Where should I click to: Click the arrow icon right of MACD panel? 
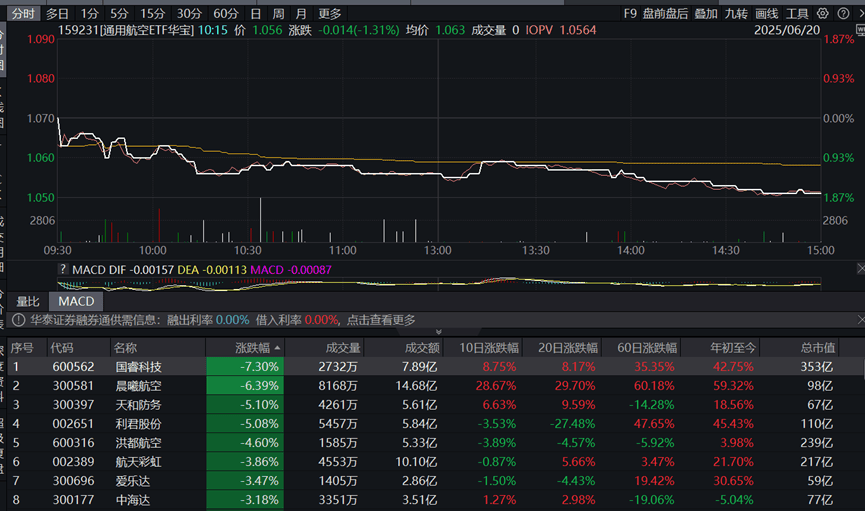coord(858,269)
